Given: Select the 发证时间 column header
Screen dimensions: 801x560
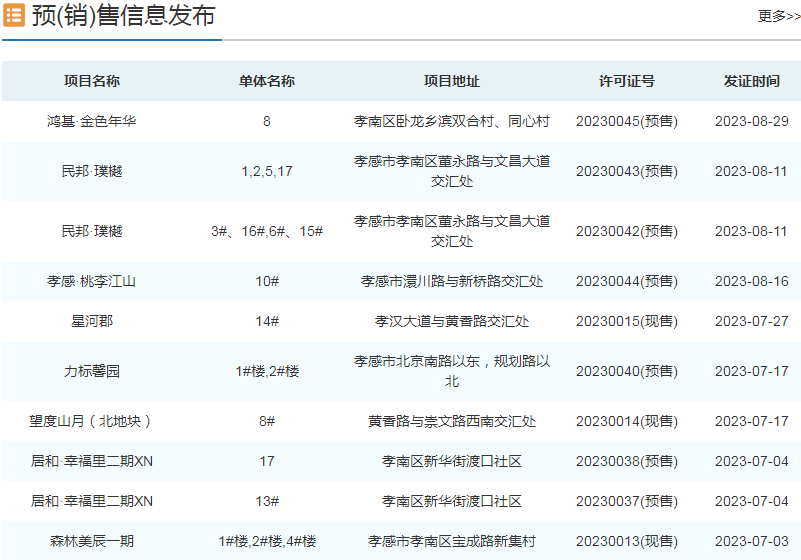Looking at the screenshot, I should [752, 81].
